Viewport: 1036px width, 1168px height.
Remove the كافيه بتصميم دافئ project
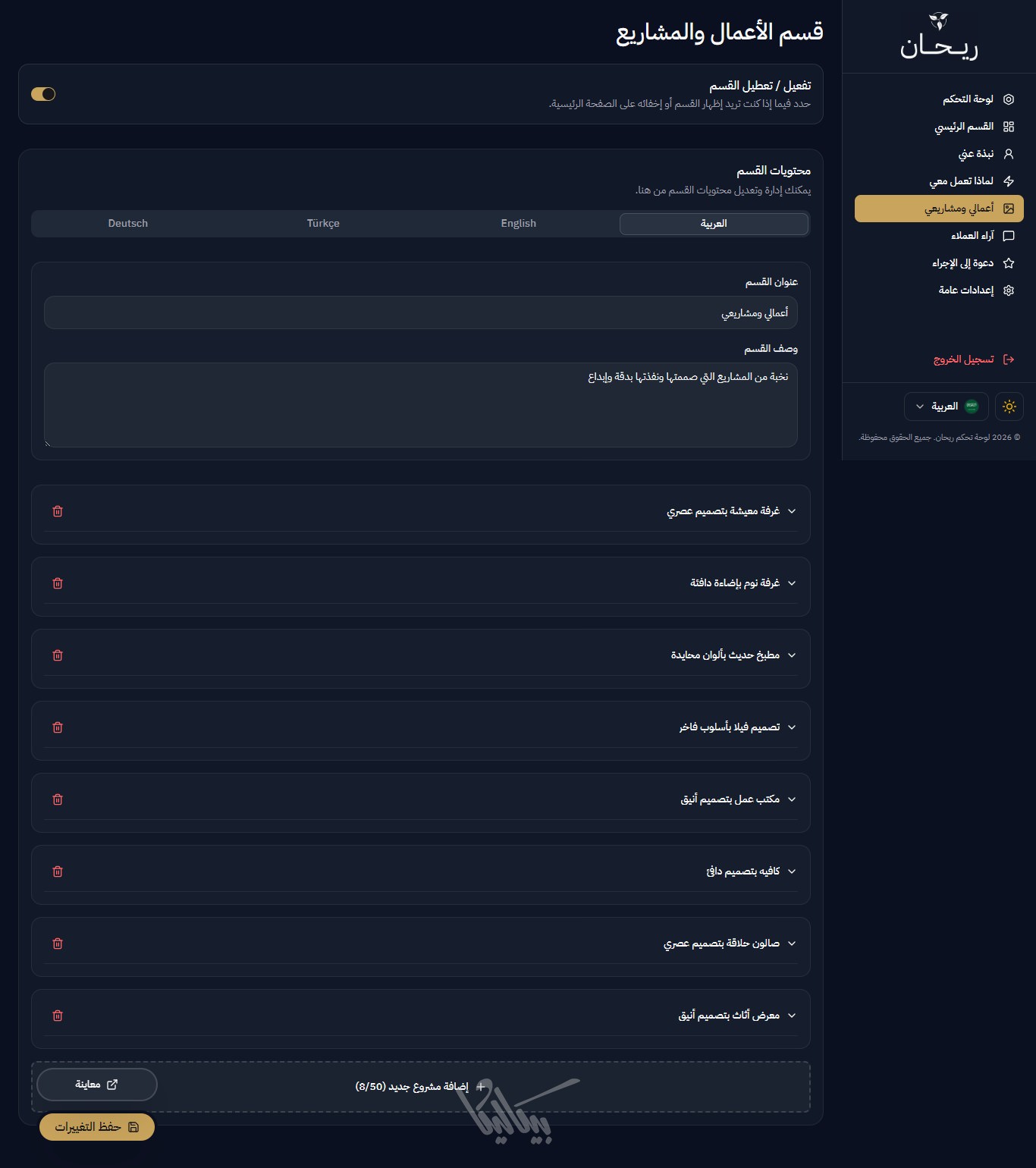pyautogui.click(x=58, y=871)
